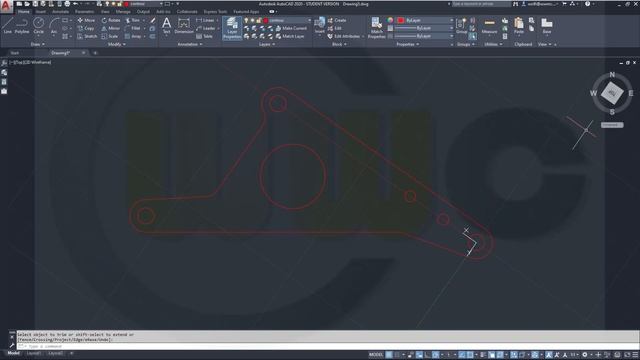Expand the Layers panel

267,44
